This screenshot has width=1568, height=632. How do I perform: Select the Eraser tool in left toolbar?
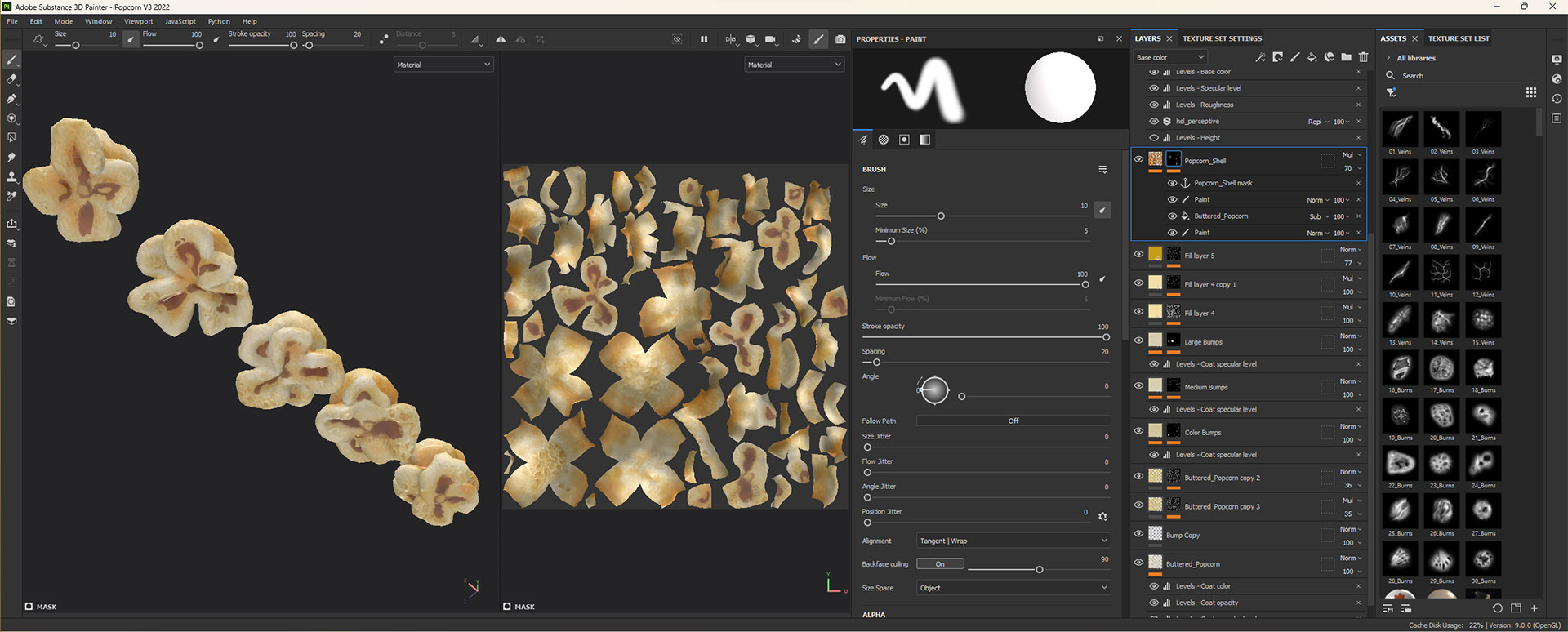[11, 79]
